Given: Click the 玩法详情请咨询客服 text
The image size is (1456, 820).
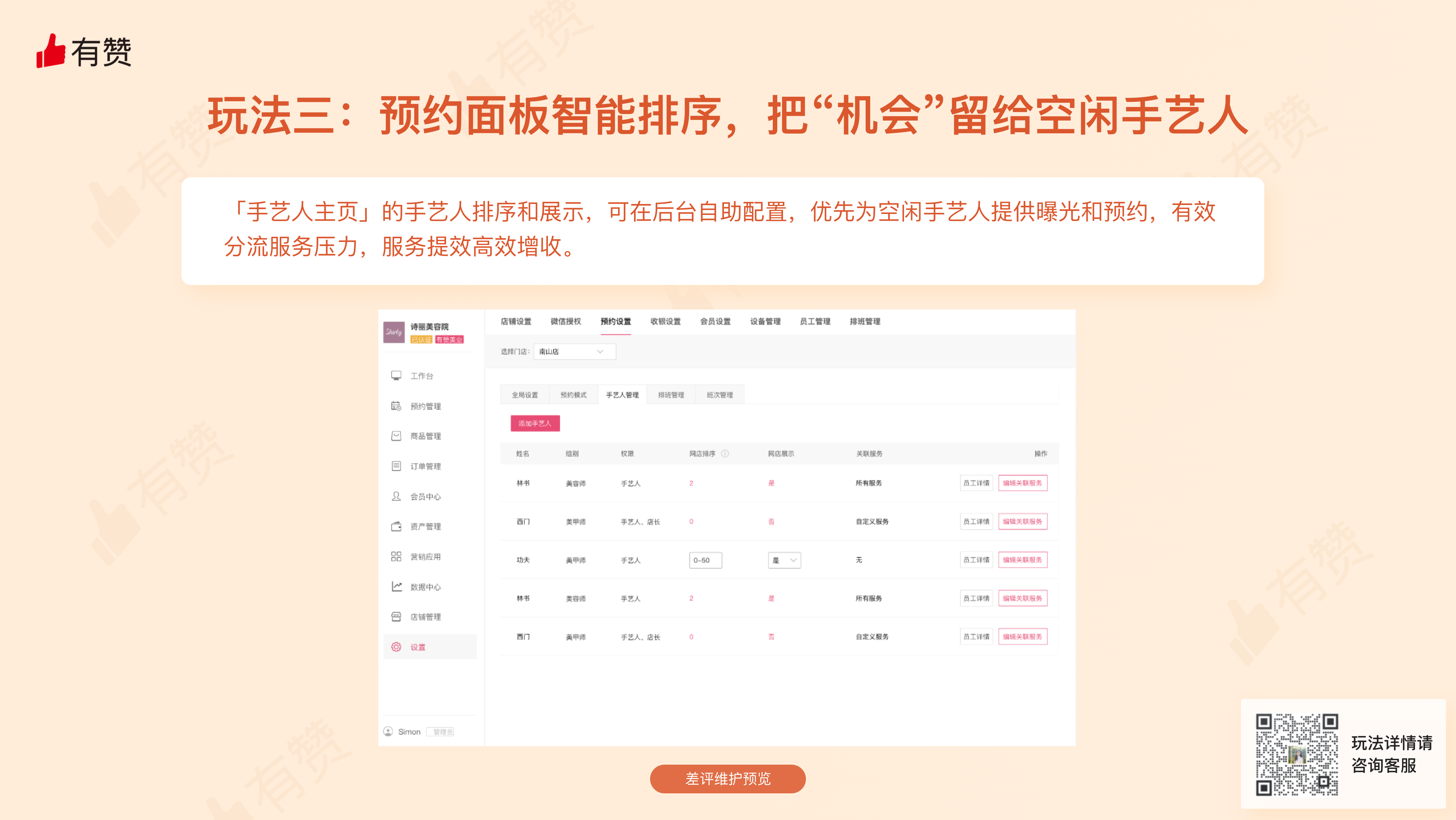Looking at the screenshot, I should [x=1391, y=754].
